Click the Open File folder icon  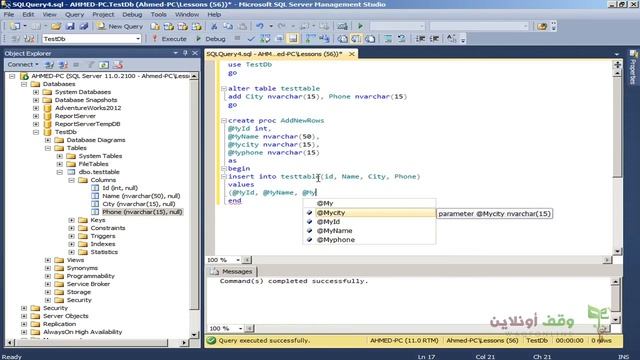pos(56,26)
